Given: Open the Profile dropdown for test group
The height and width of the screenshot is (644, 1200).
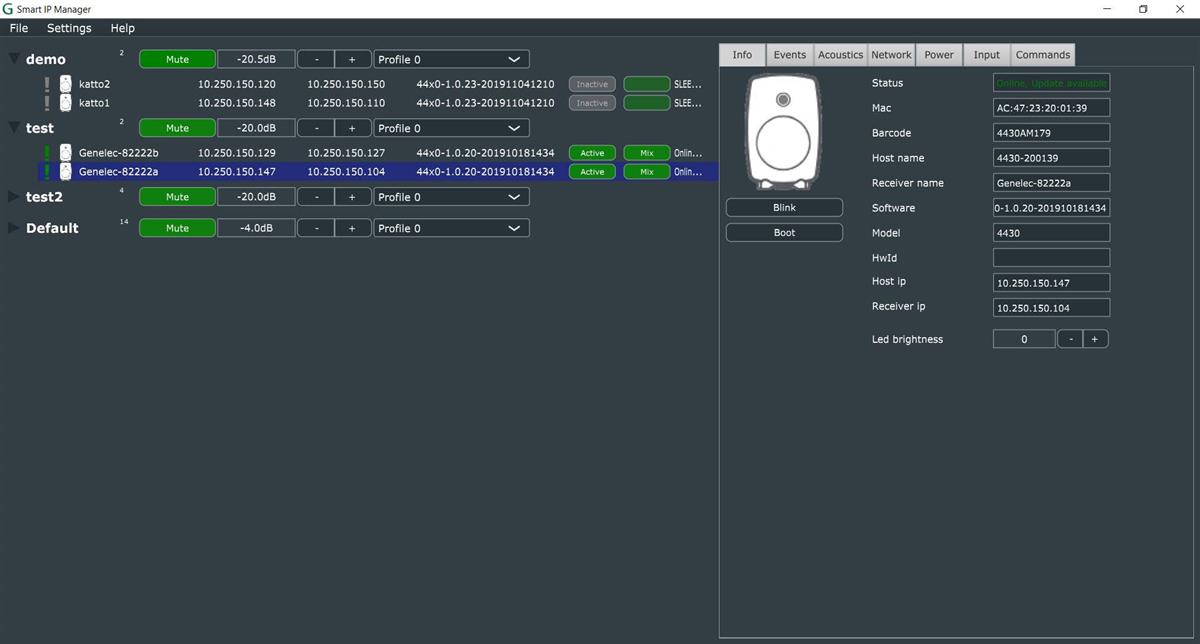Looking at the screenshot, I should [451, 128].
